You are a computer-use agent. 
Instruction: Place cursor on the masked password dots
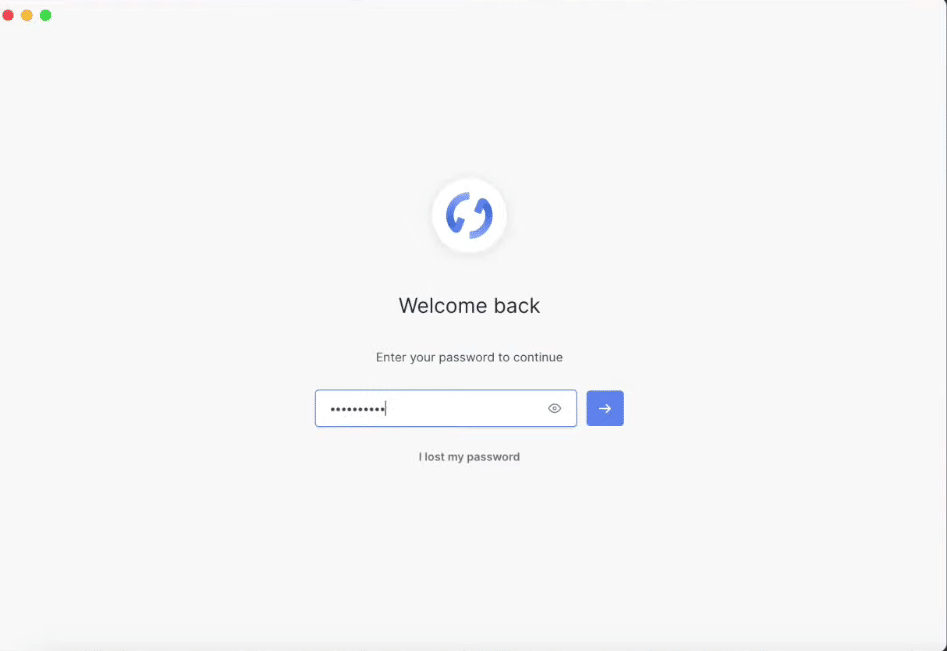pos(358,409)
